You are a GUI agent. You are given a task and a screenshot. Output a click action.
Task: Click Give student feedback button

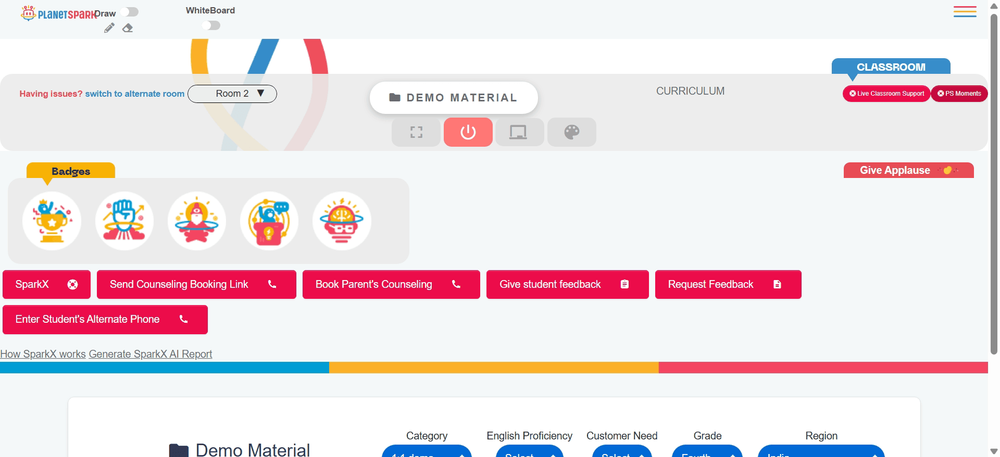click(568, 284)
